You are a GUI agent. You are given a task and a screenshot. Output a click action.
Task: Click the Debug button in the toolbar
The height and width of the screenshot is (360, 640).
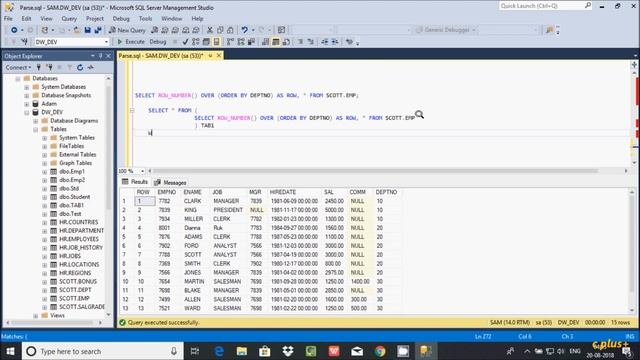pos(158,42)
